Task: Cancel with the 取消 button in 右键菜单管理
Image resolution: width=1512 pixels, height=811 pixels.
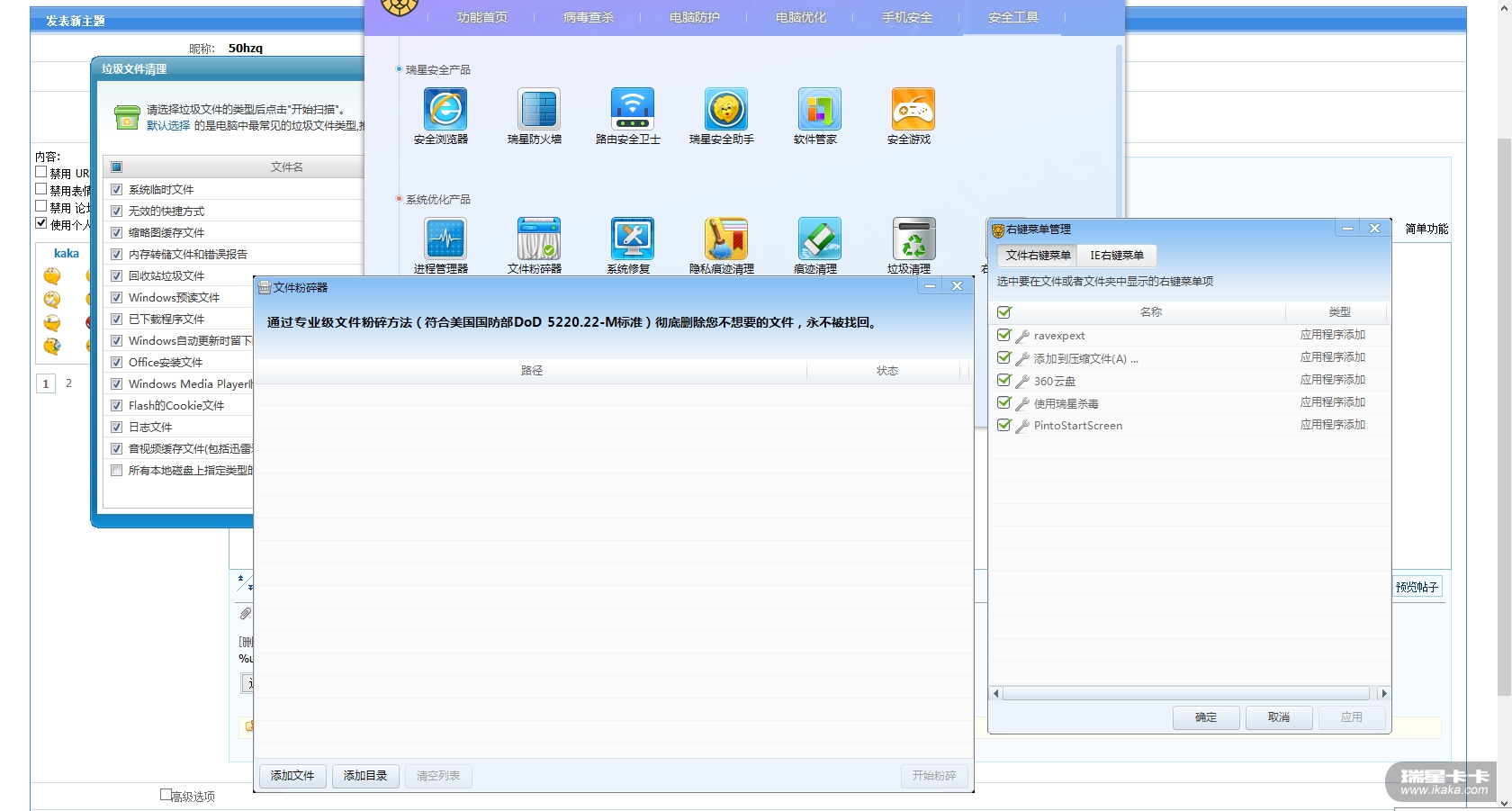Action: point(1279,717)
